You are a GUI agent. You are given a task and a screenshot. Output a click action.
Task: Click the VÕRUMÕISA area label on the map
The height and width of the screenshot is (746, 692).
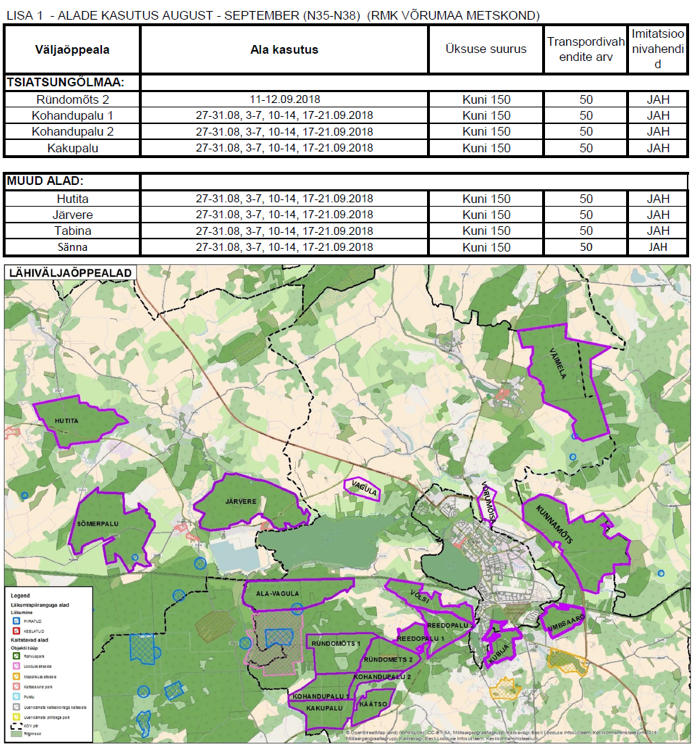(488, 503)
